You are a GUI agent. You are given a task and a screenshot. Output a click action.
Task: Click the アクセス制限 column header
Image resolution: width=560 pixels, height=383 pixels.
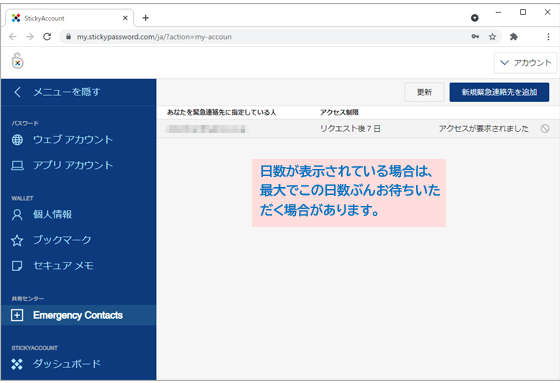tap(339, 112)
